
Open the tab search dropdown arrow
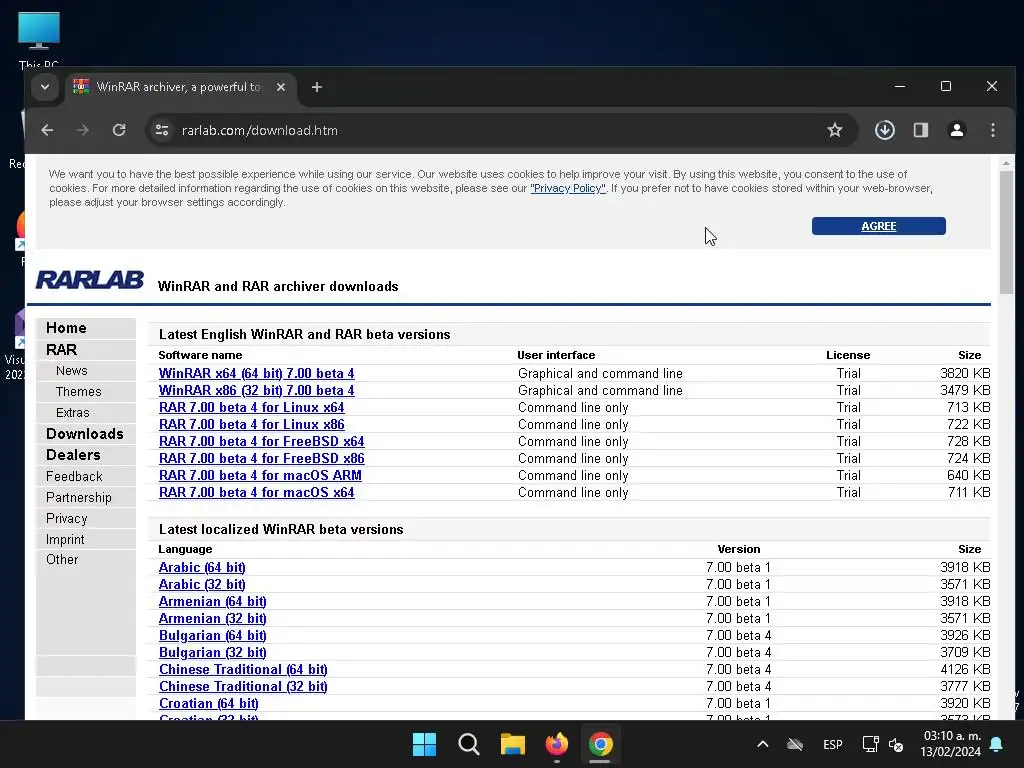point(45,87)
